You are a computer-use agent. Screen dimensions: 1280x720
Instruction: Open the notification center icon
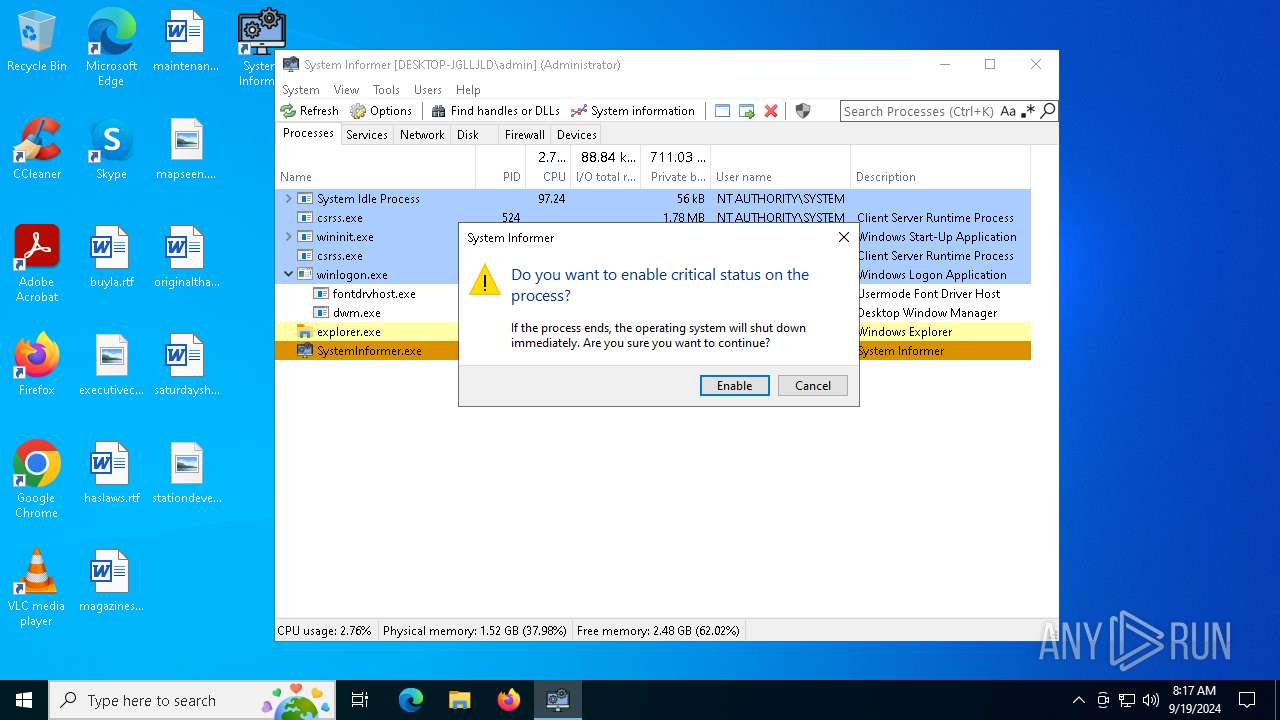click(1247, 700)
